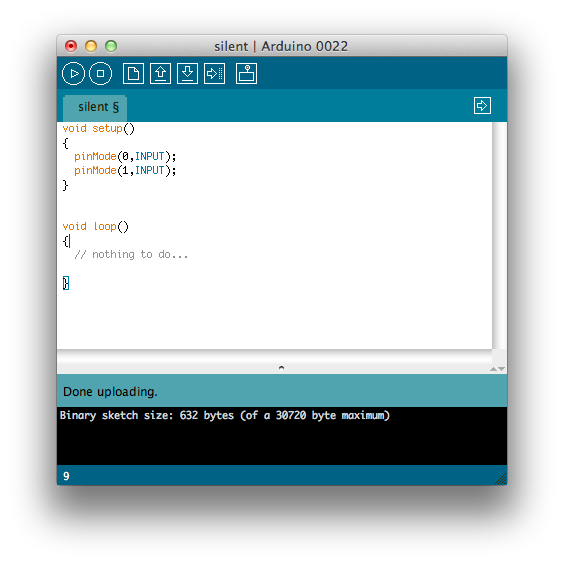The image size is (564, 564).
Task: Place the cursor on the "nothing to do" comment
Action: click(x=131, y=255)
